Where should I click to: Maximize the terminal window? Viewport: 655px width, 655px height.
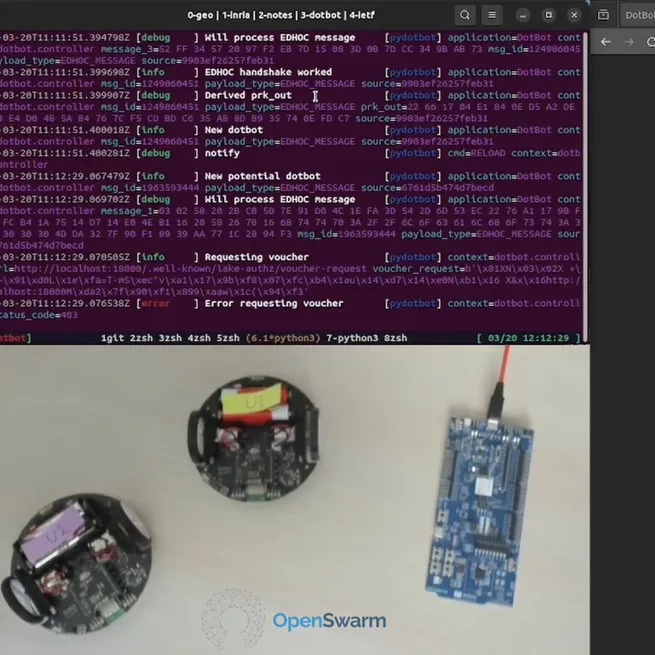coord(548,15)
